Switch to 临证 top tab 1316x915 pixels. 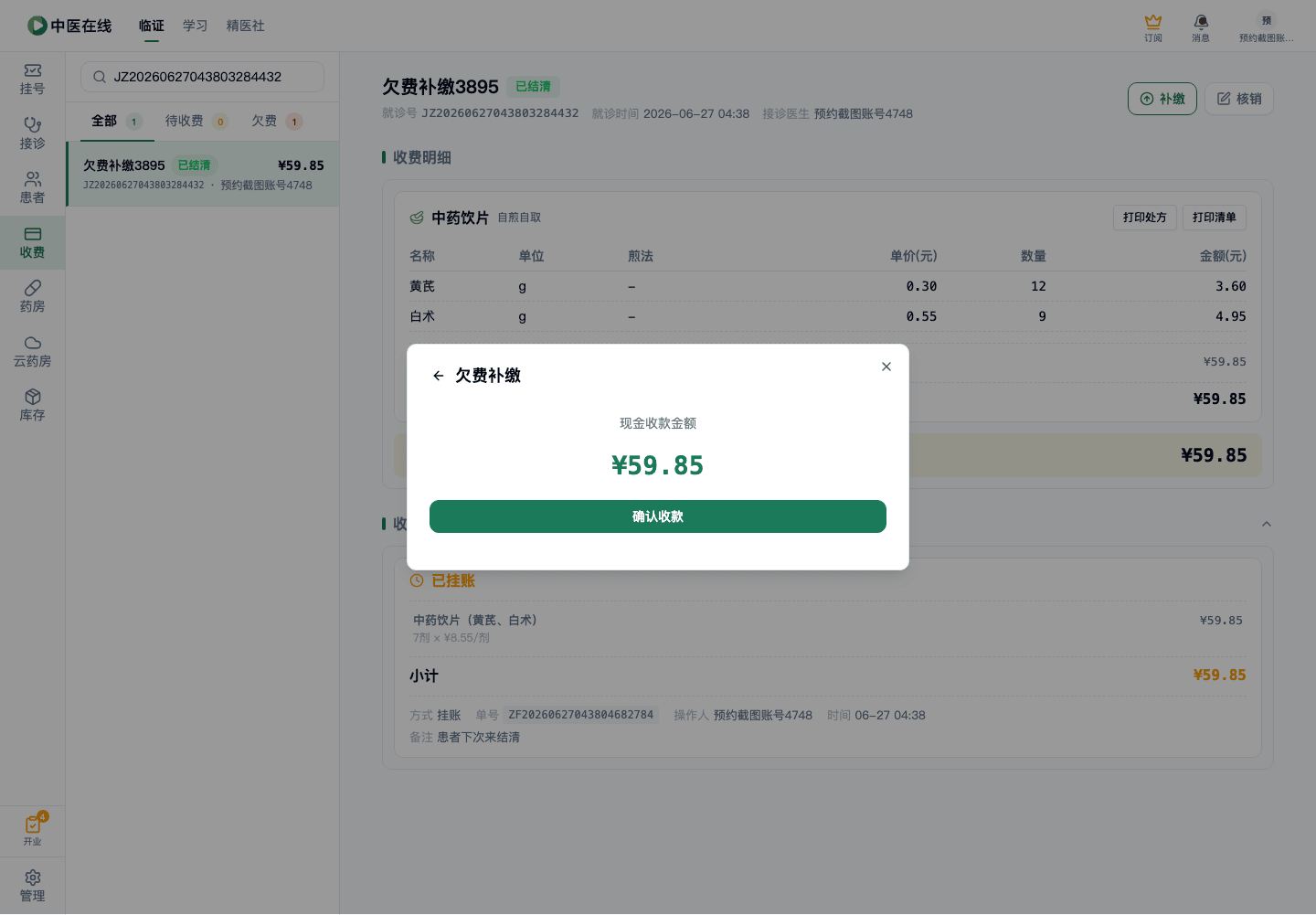pos(152,26)
